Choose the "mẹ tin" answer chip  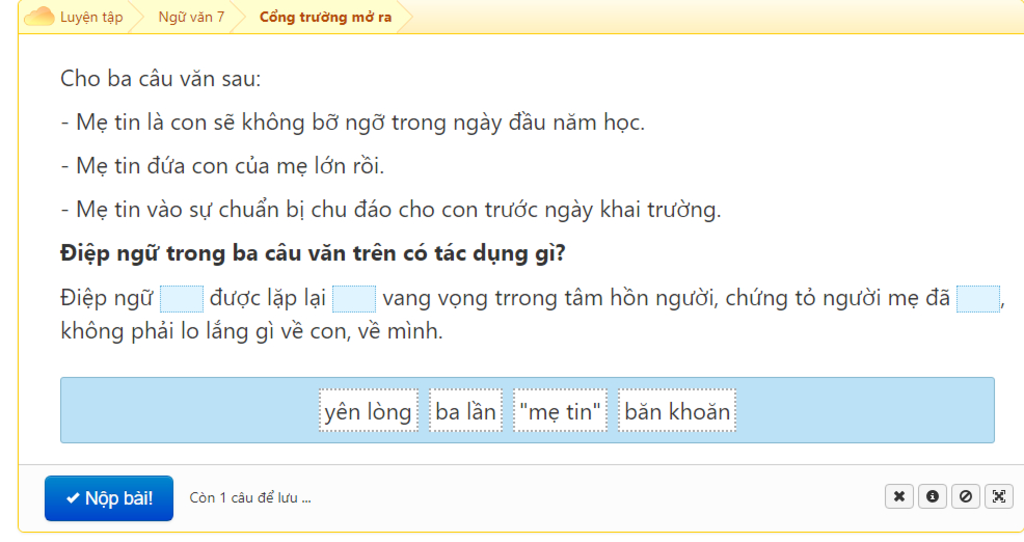click(x=560, y=411)
